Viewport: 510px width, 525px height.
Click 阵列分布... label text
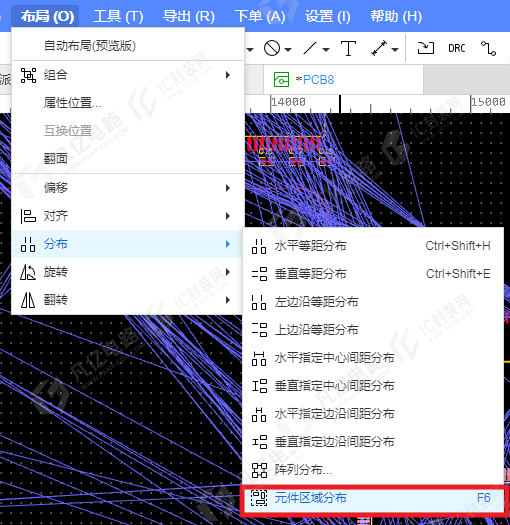tap(303, 470)
